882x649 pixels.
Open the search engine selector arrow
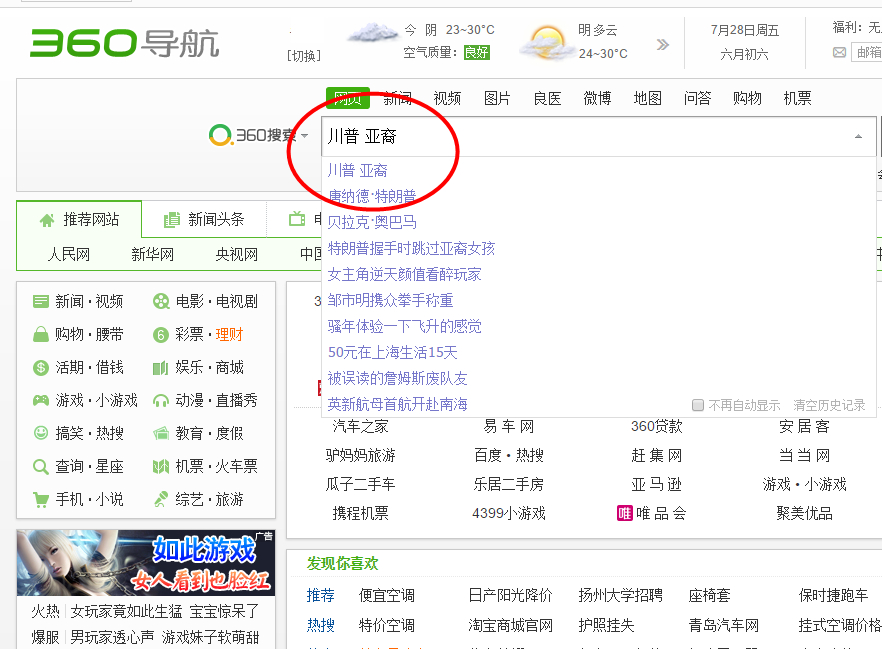coord(305,136)
